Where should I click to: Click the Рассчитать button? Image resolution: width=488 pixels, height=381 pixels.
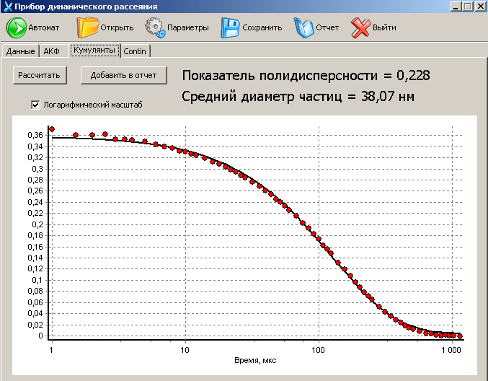point(39,75)
